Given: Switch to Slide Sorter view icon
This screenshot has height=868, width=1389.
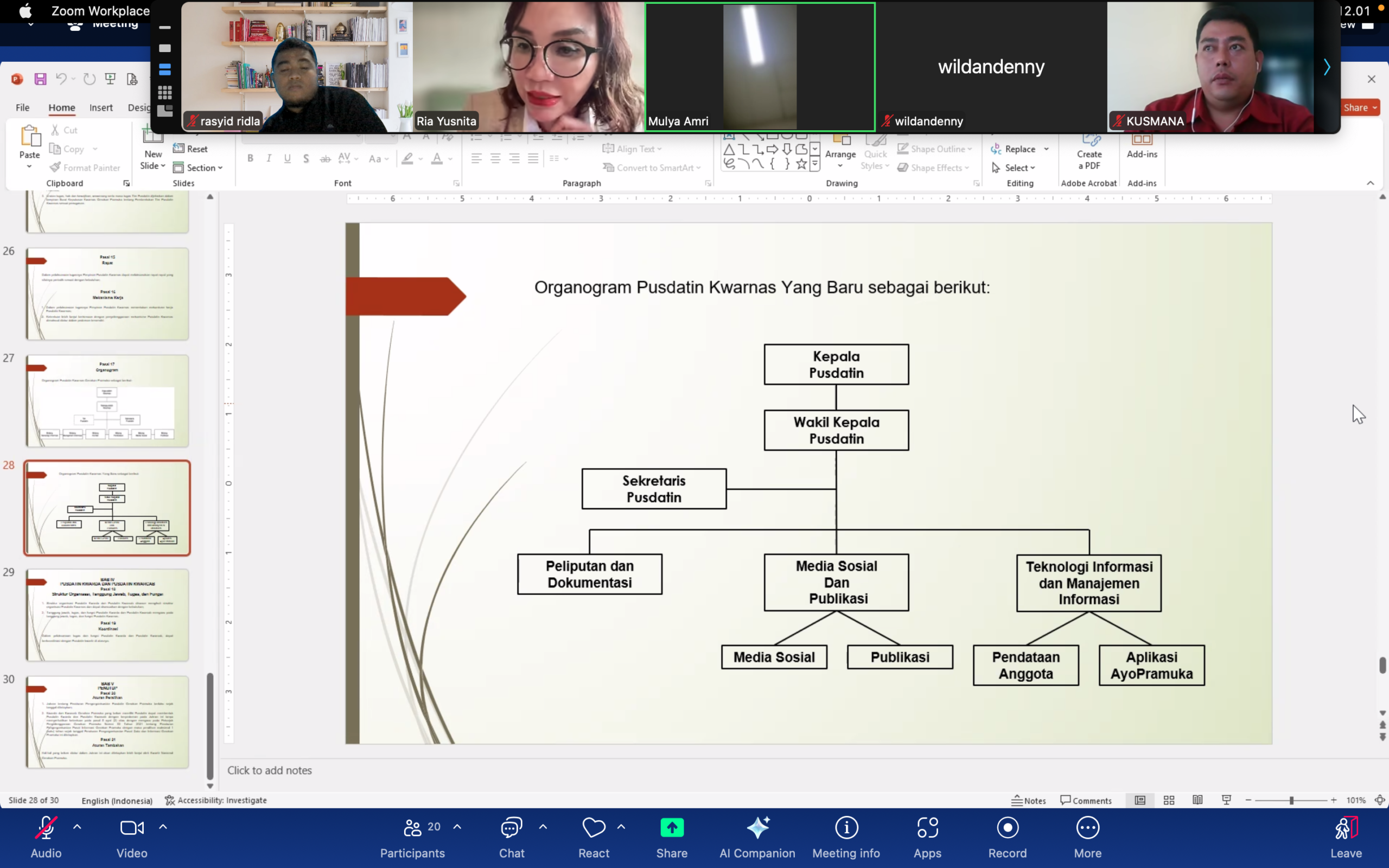Looking at the screenshot, I should coord(1169,800).
